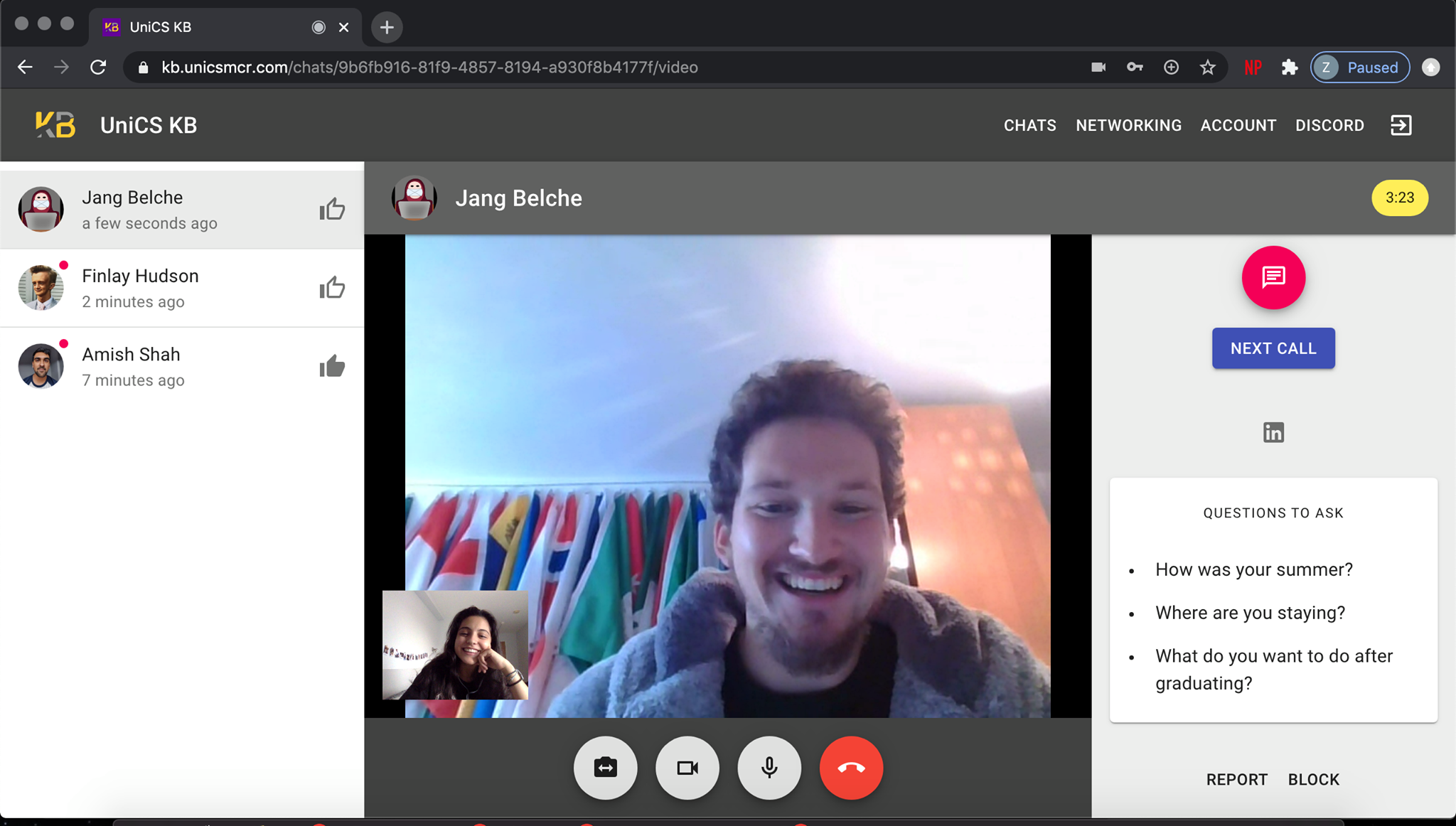This screenshot has width=1456, height=826.
Task: Bookmark page with the star icon
Action: point(1207,68)
